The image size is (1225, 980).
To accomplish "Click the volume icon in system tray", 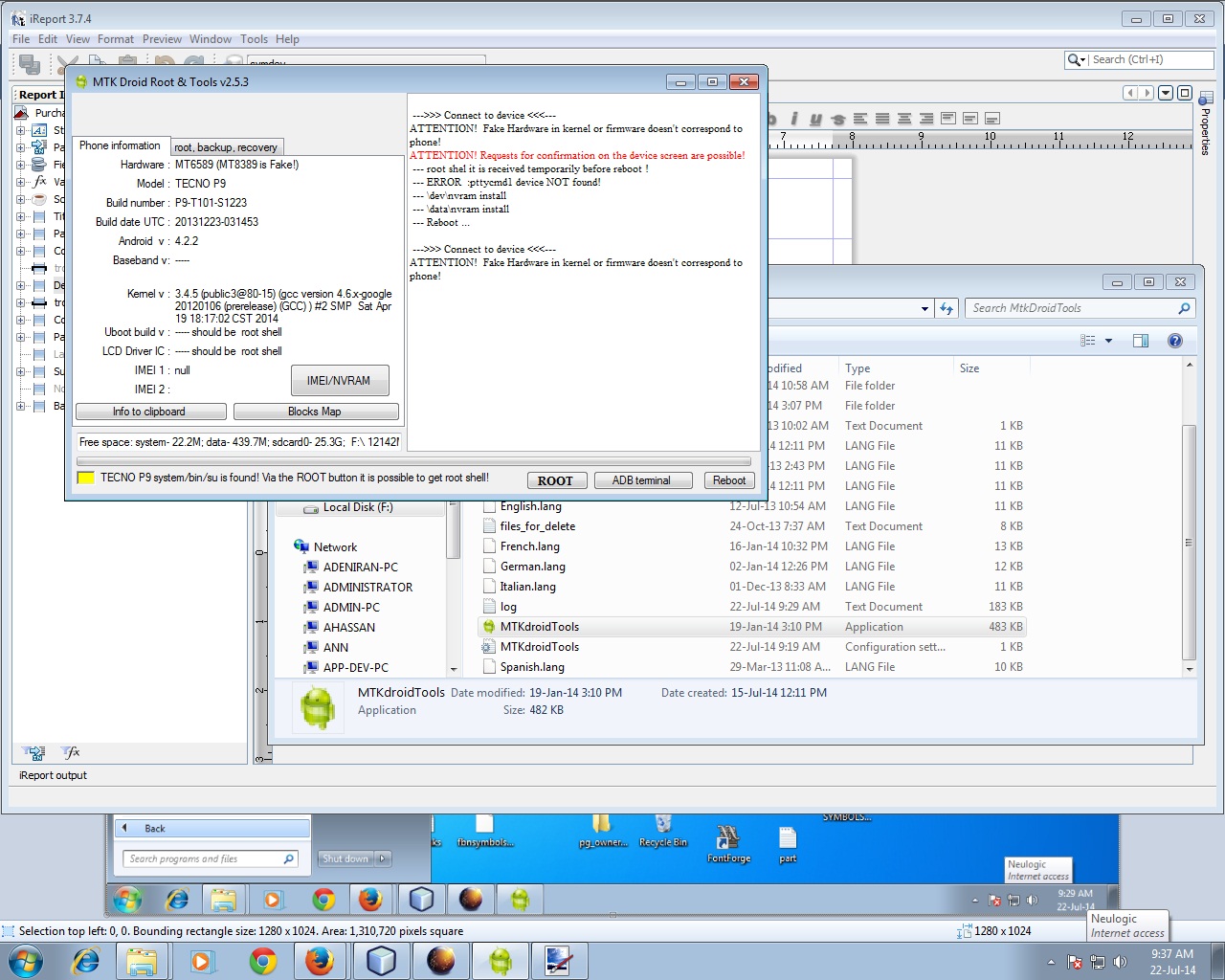I will point(1120,962).
